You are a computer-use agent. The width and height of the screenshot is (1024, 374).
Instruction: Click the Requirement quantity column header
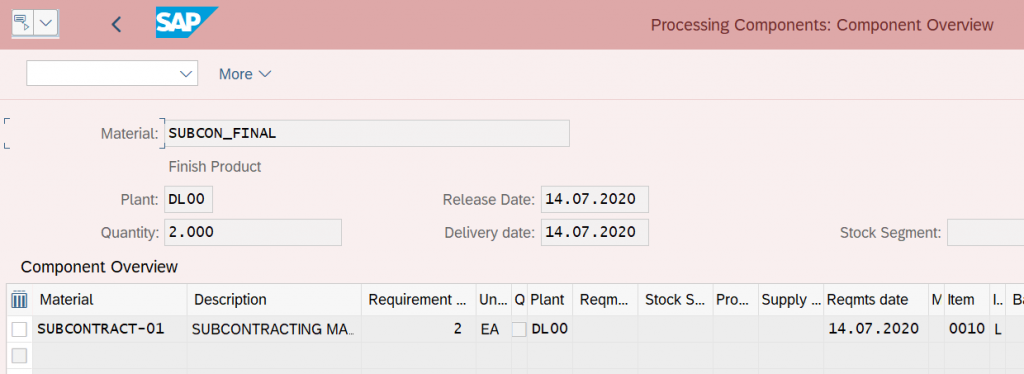(418, 300)
